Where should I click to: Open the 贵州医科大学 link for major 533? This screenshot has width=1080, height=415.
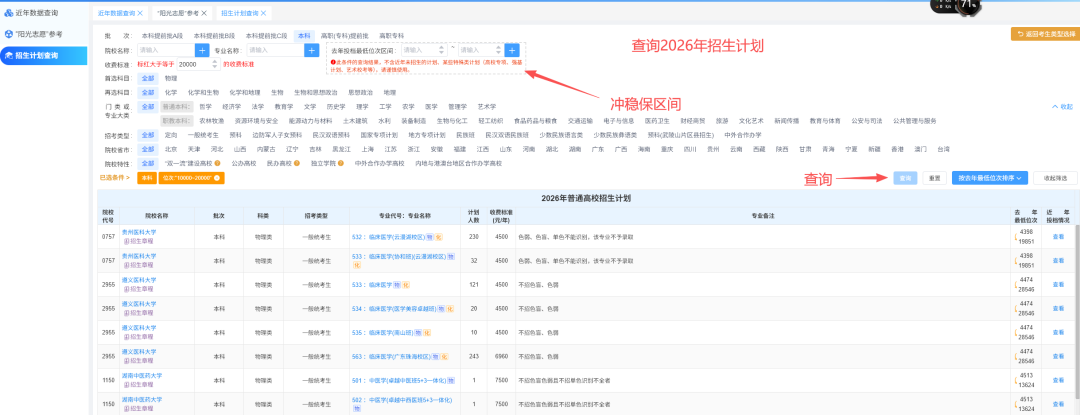click(139, 256)
